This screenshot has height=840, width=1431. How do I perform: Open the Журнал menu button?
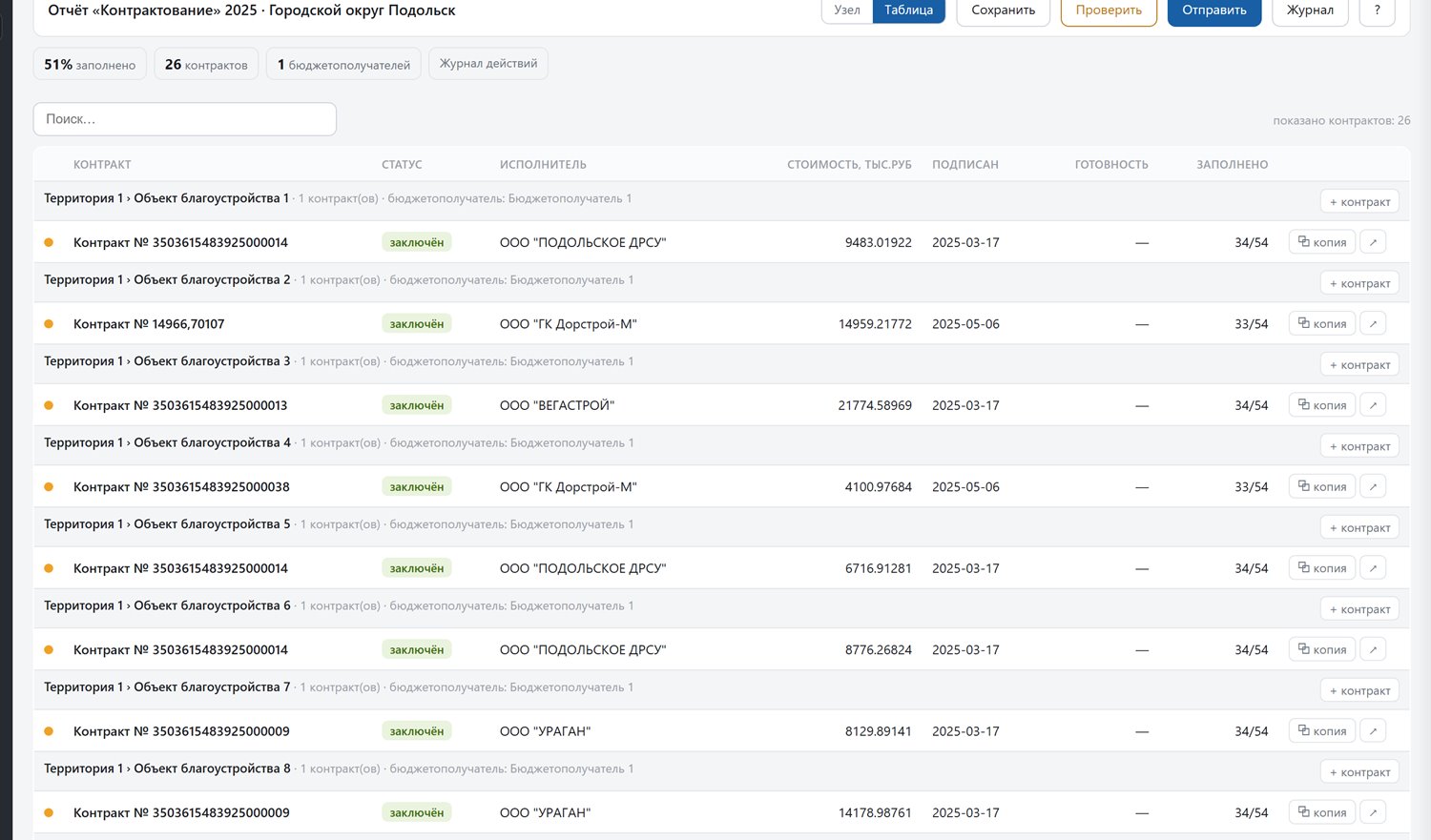click(1310, 10)
